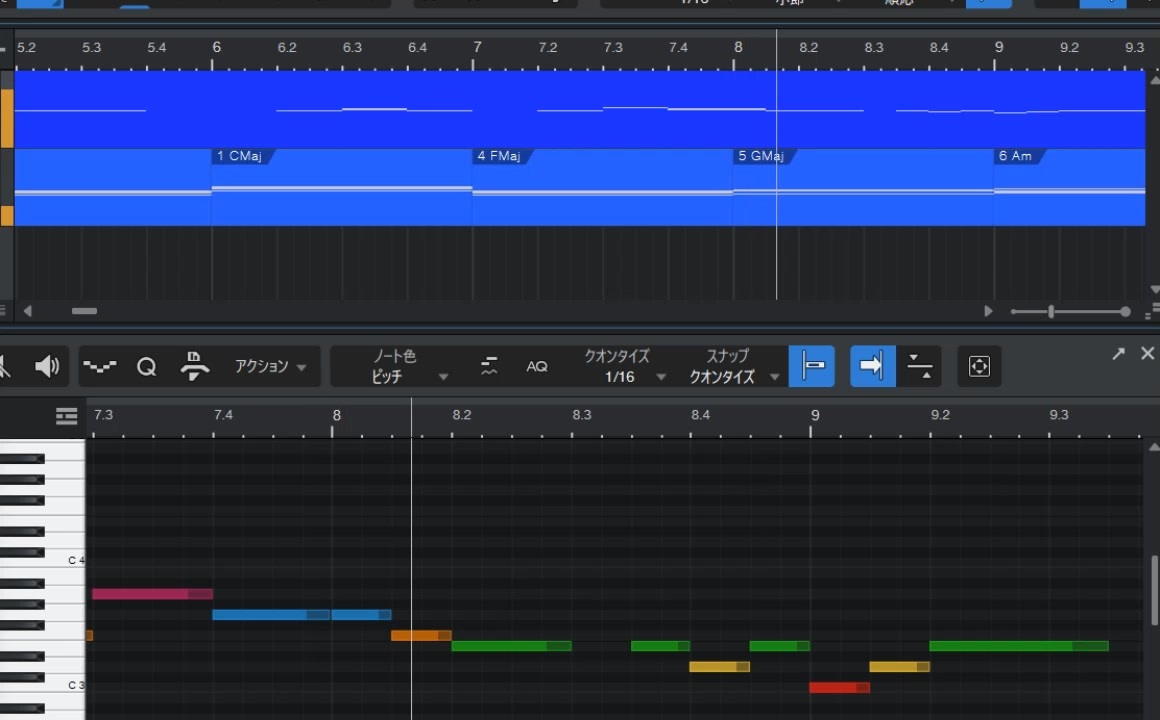Open the ノート色 ピッチ note color dropdown
This screenshot has height=720, width=1160.
point(409,366)
